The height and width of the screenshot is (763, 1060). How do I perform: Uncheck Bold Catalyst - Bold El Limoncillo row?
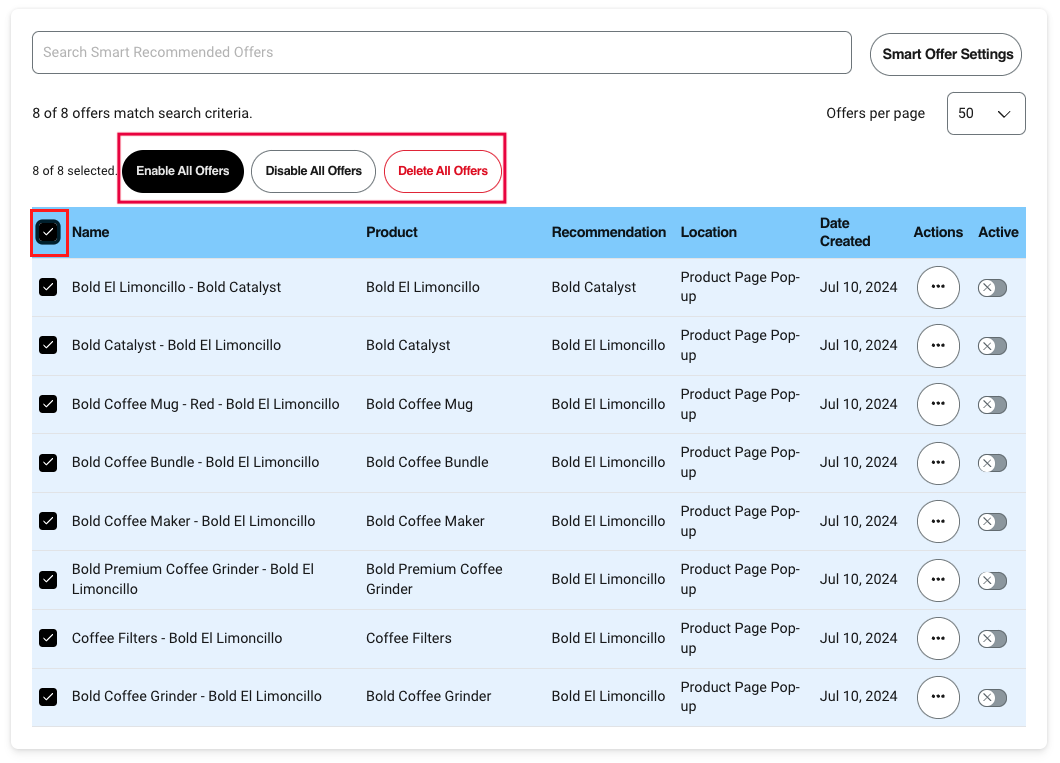pos(48,345)
